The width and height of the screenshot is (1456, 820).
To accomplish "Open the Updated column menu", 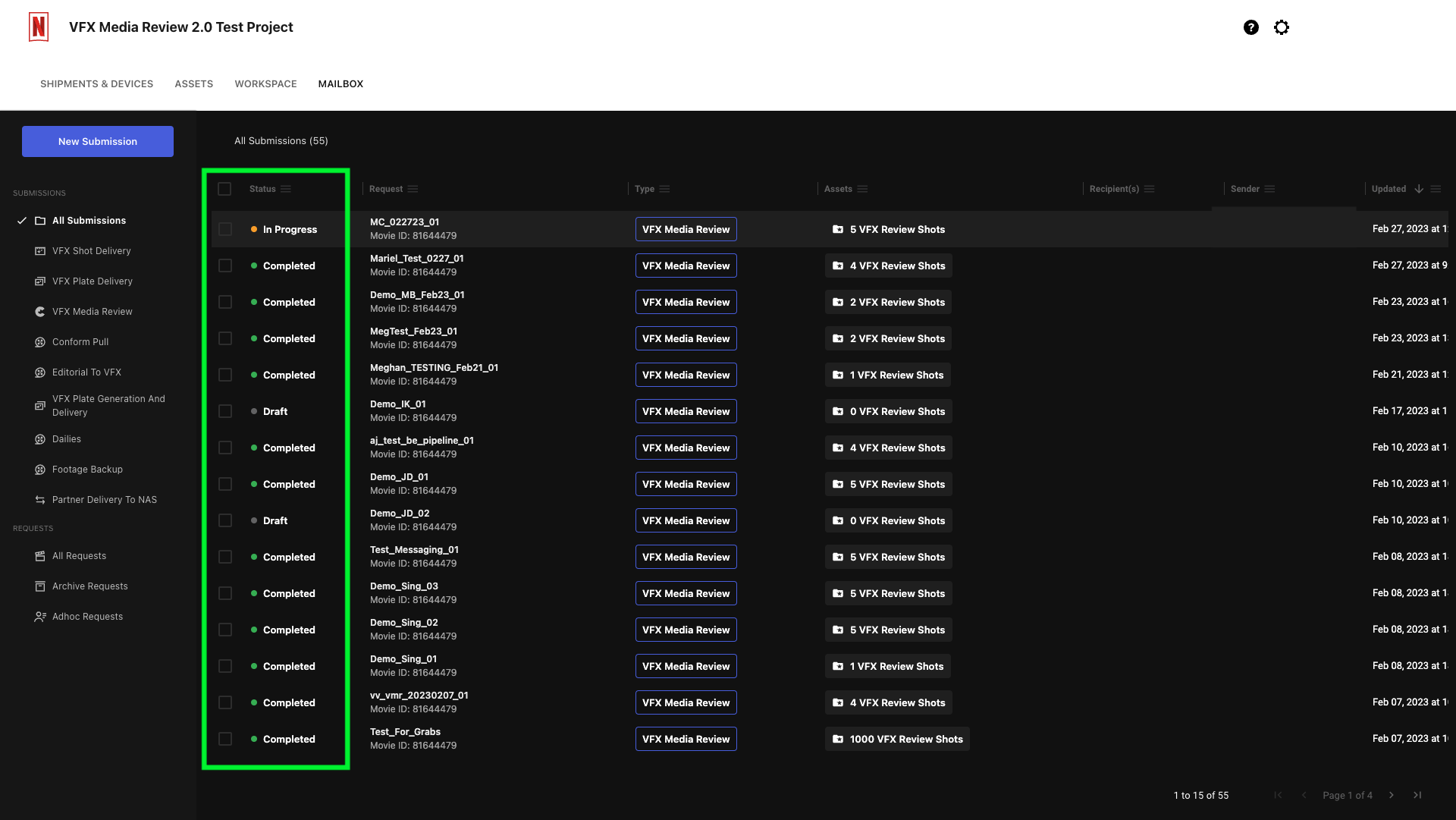I will (1436, 189).
